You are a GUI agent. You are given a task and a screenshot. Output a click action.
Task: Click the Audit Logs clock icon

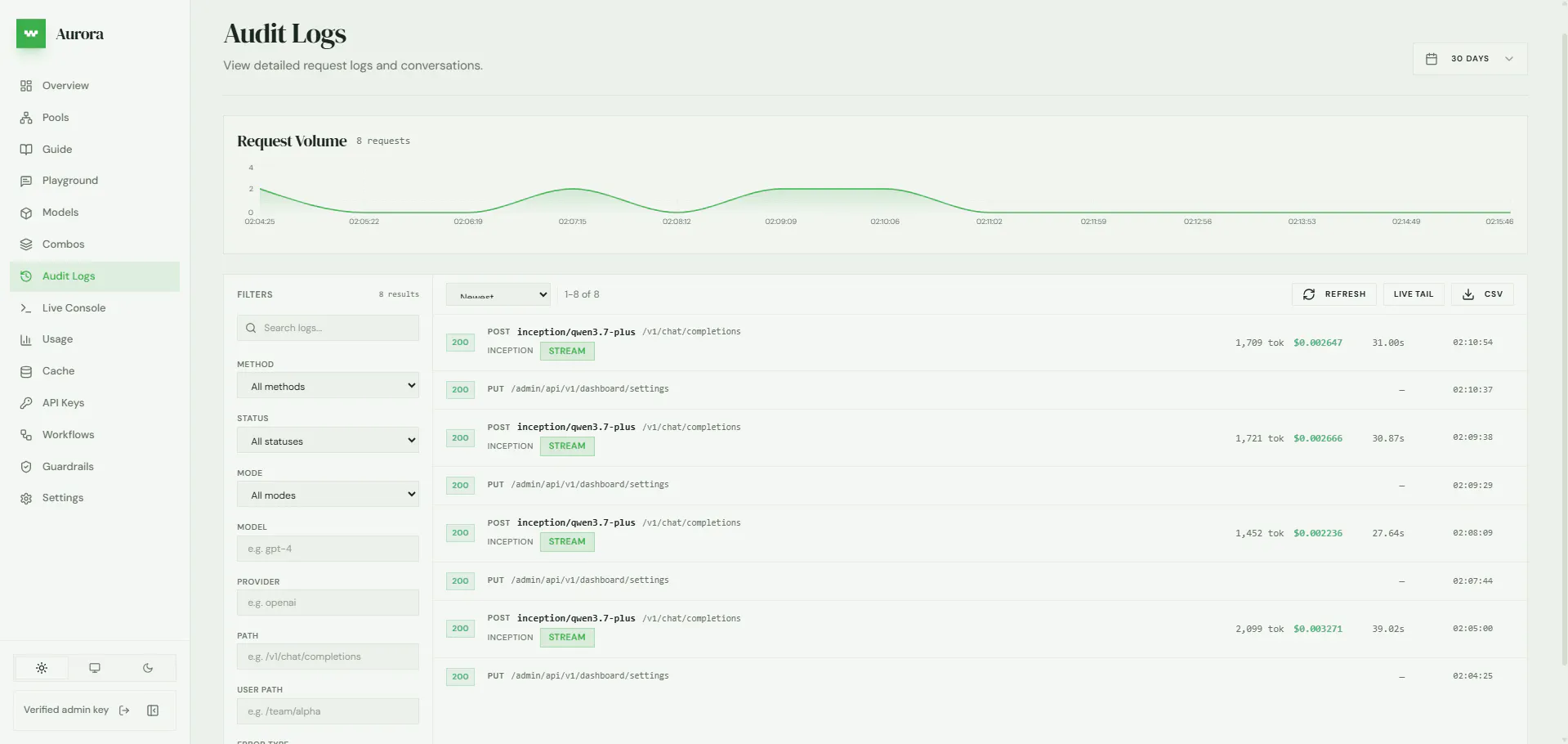point(26,276)
